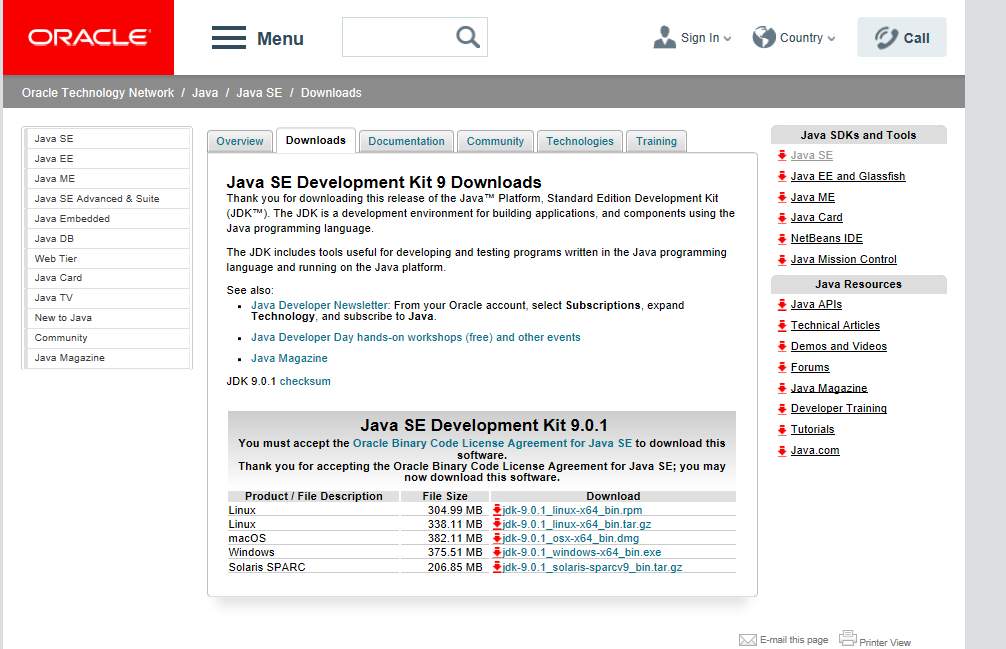The height and width of the screenshot is (649, 1006).
Task: Click red arrow icon beside Tutorials
Action: click(781, 430)
